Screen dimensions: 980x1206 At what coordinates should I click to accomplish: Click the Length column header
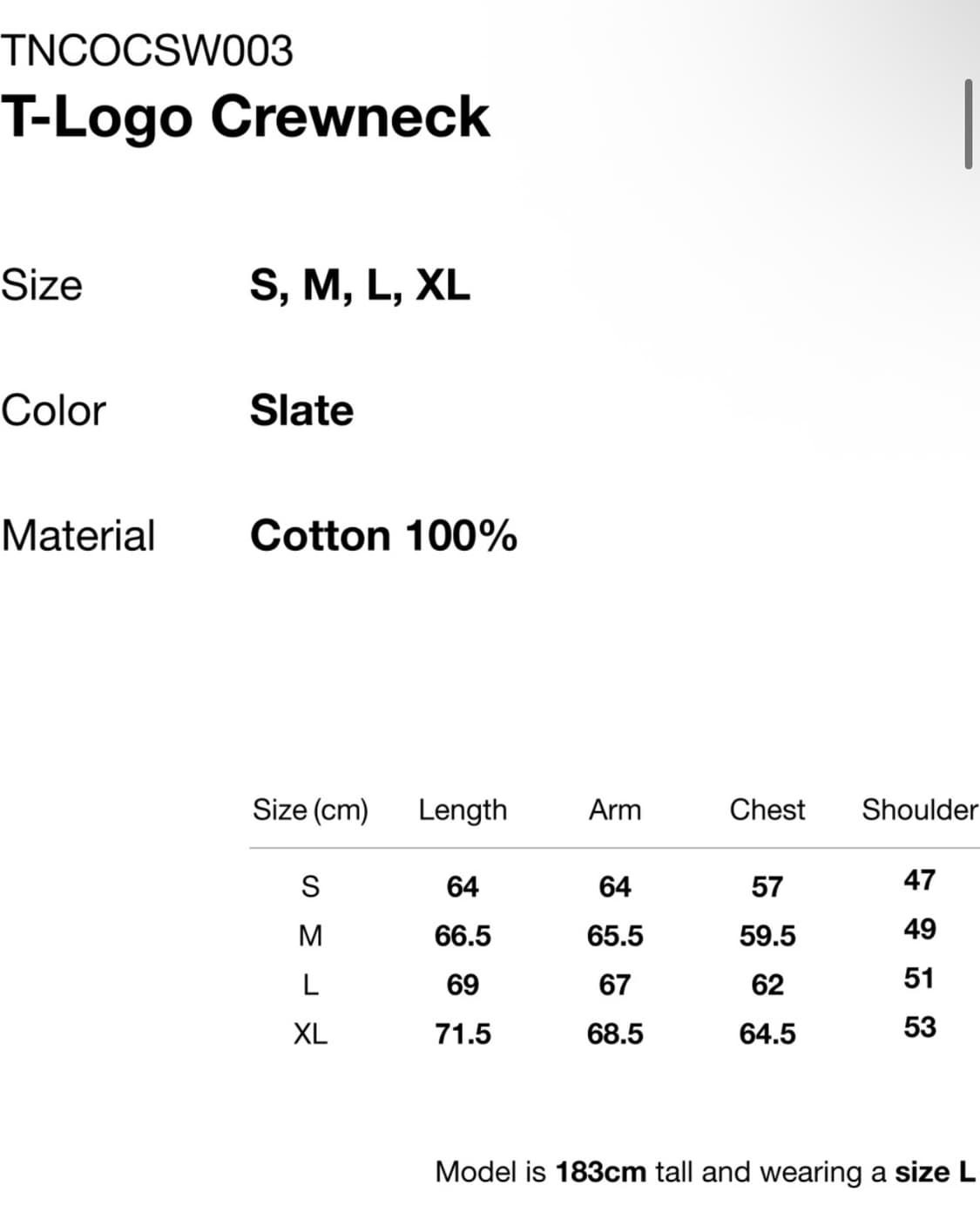tap(462, 810)
